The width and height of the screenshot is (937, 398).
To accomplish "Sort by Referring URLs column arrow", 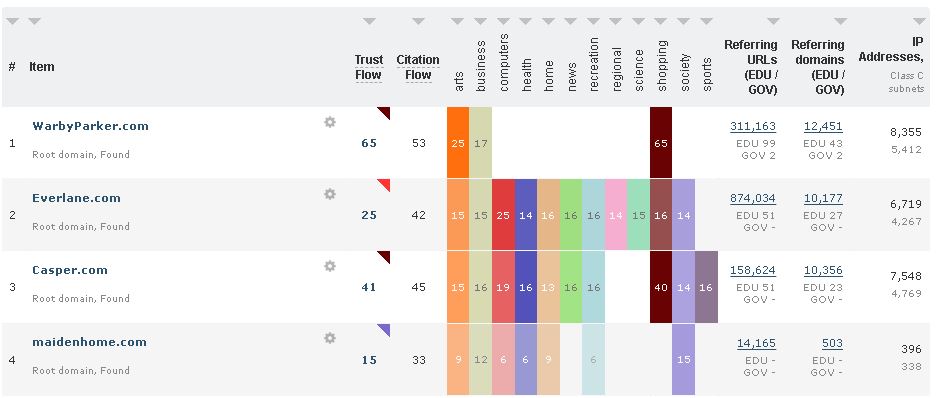I will (x=773, y=22).
